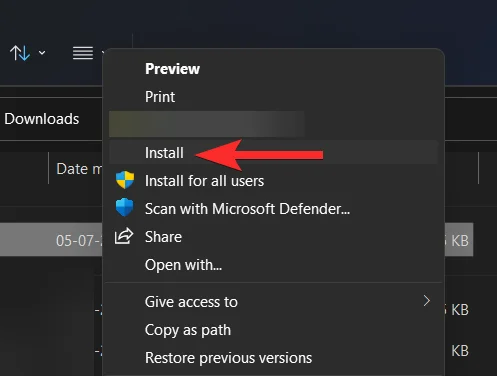This screenshot has height=376, width=497.
Task: Open the Give access to submenu
Action: point(273,302)
